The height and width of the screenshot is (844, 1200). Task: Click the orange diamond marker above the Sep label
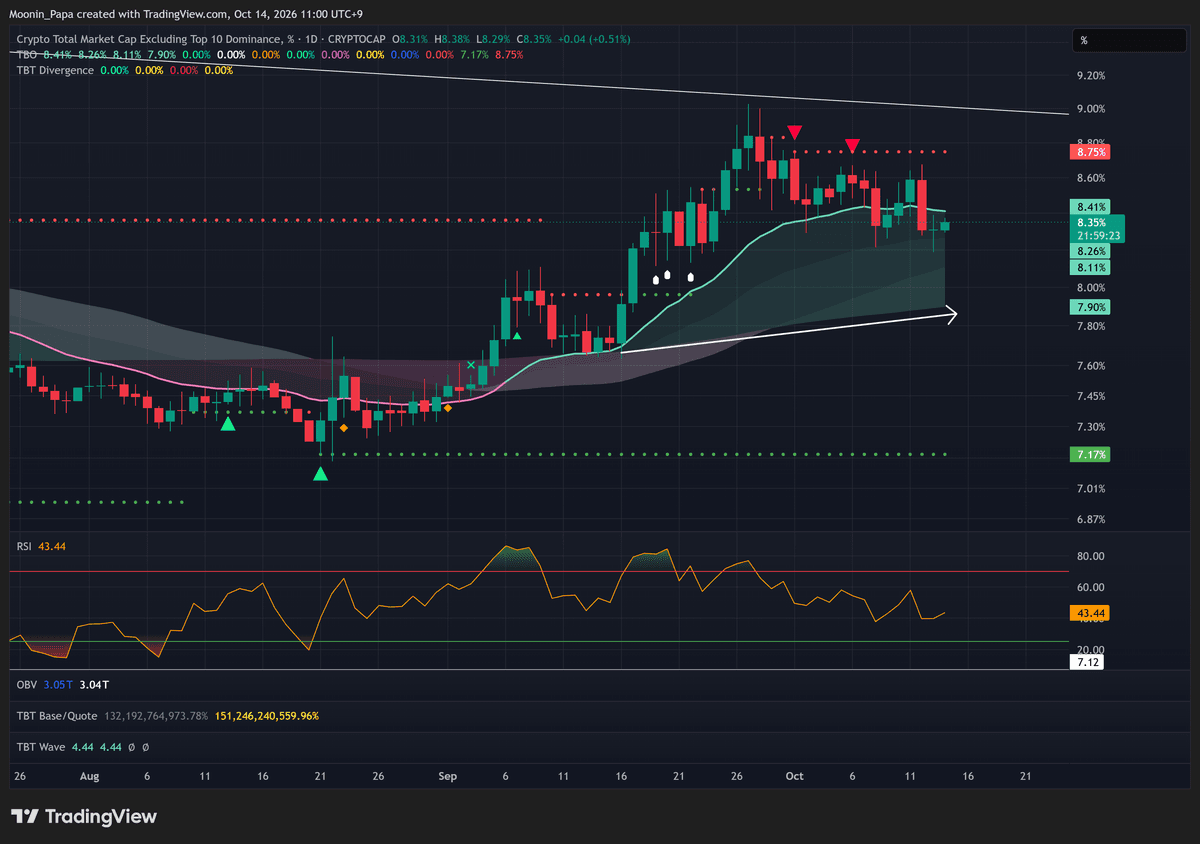coord(447,408)
